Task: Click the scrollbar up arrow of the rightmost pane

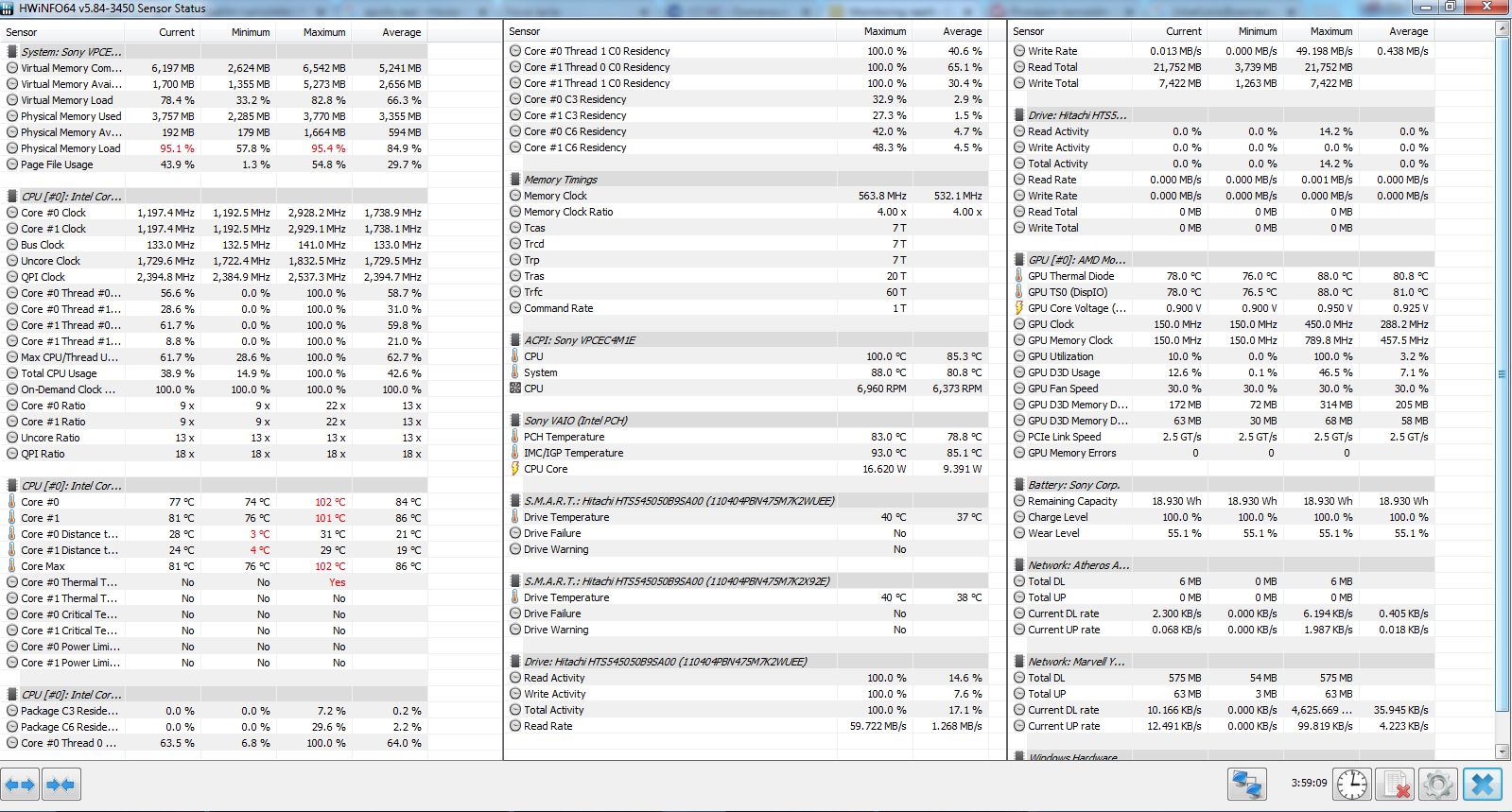Action: pyautogui.click(x=1503, y=29)
